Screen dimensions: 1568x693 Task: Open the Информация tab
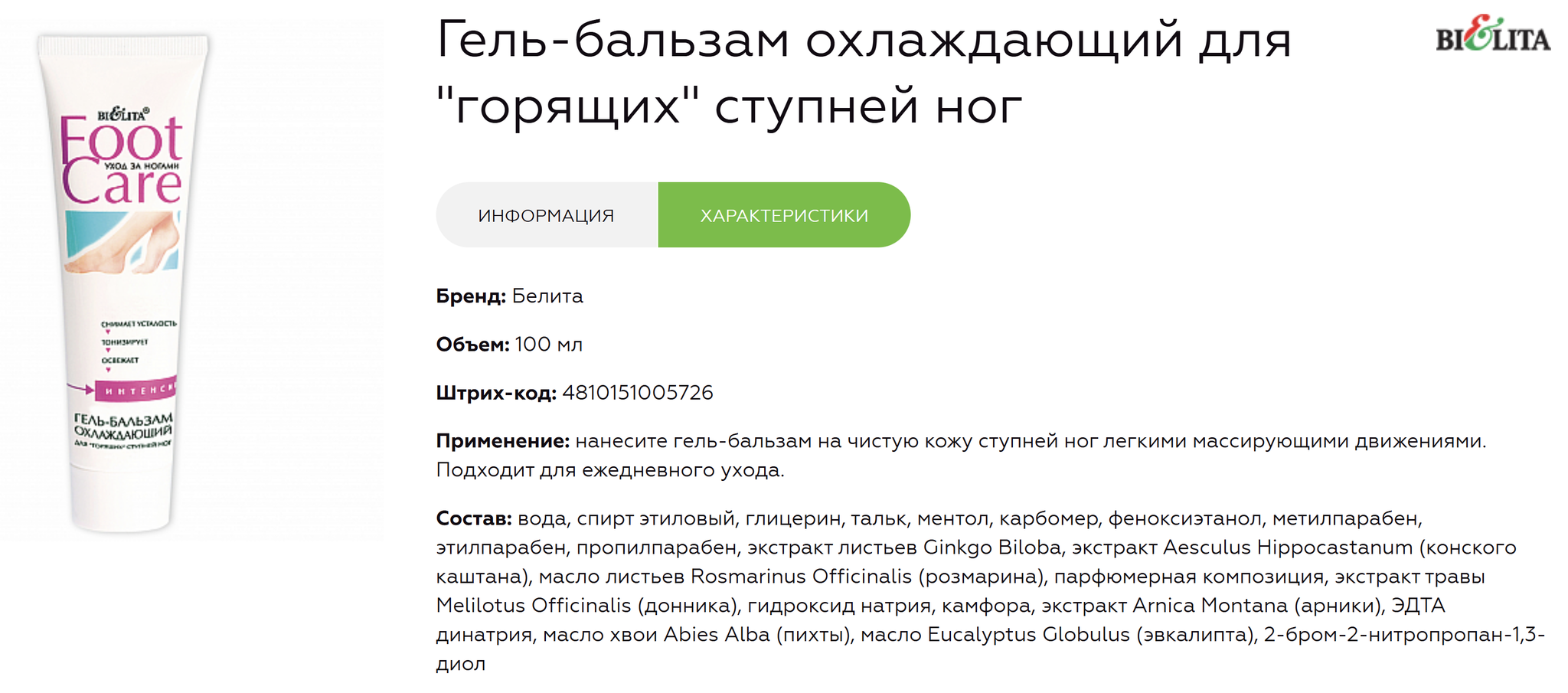(547, 215)
